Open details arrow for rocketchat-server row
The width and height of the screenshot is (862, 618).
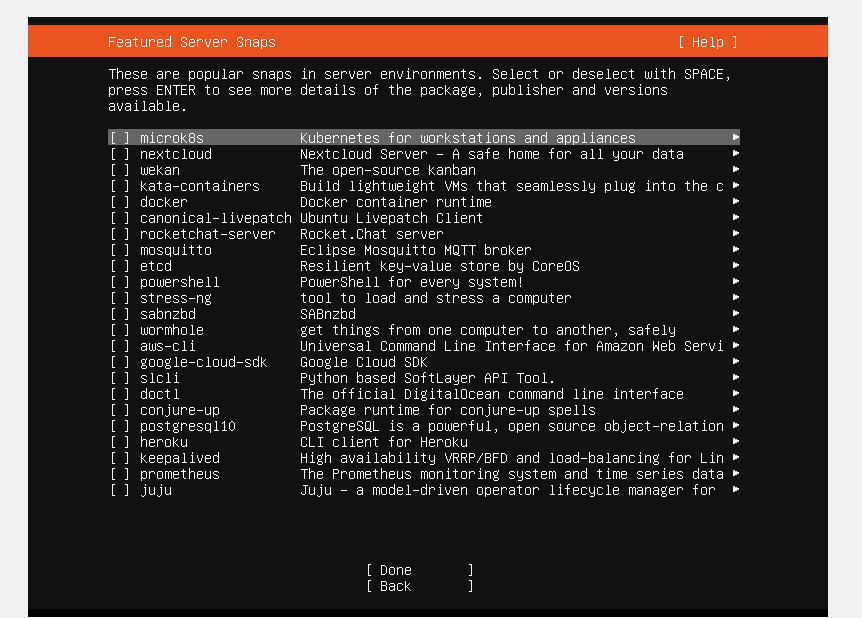coord(736,233)
